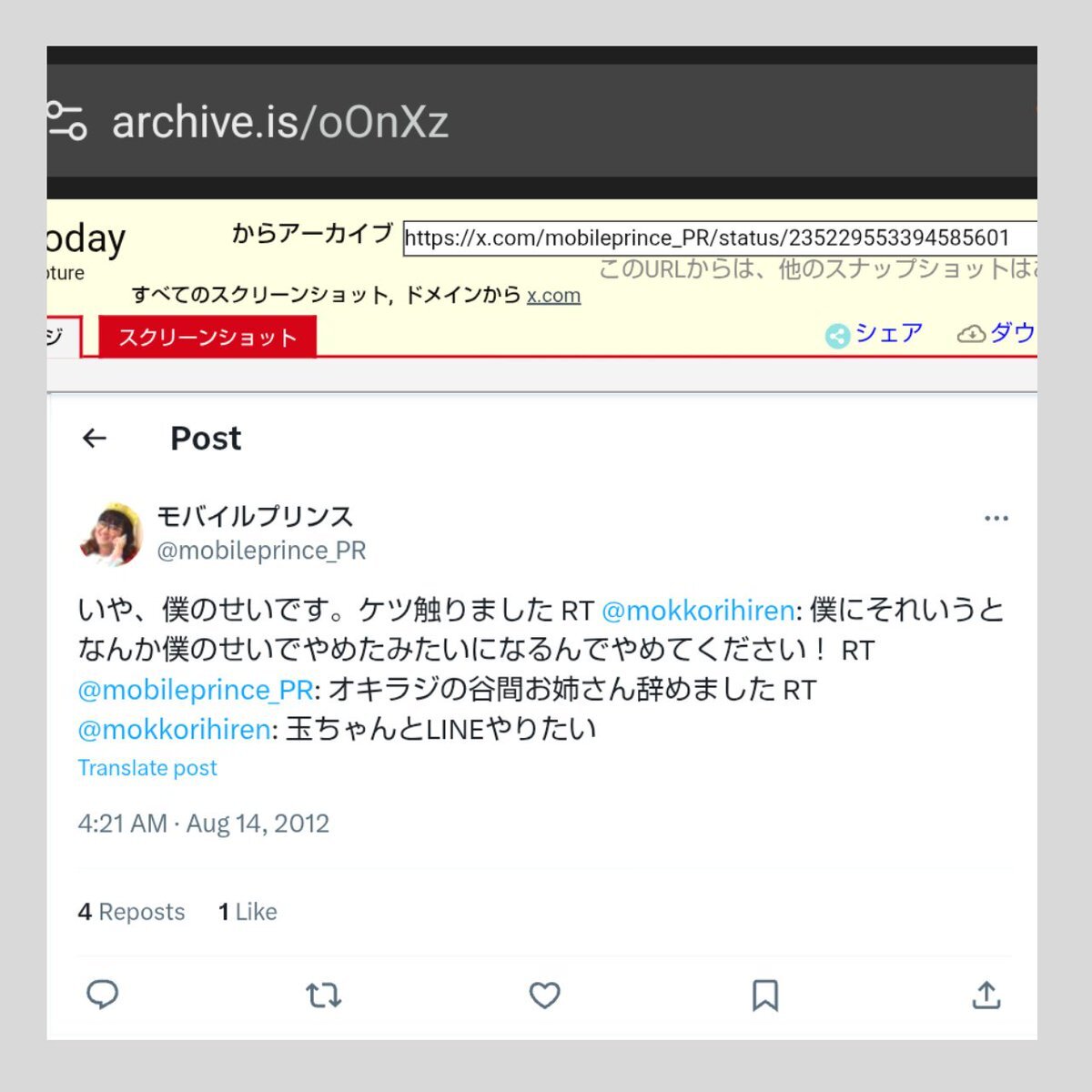Screen dimensions: 1092x1092
Task: Expand the three-dot more options menu
Action: pos(996,519)
